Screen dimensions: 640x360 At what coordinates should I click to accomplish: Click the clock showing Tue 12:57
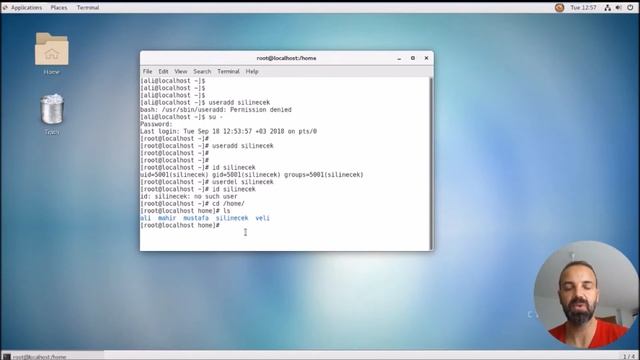[583, 7]
